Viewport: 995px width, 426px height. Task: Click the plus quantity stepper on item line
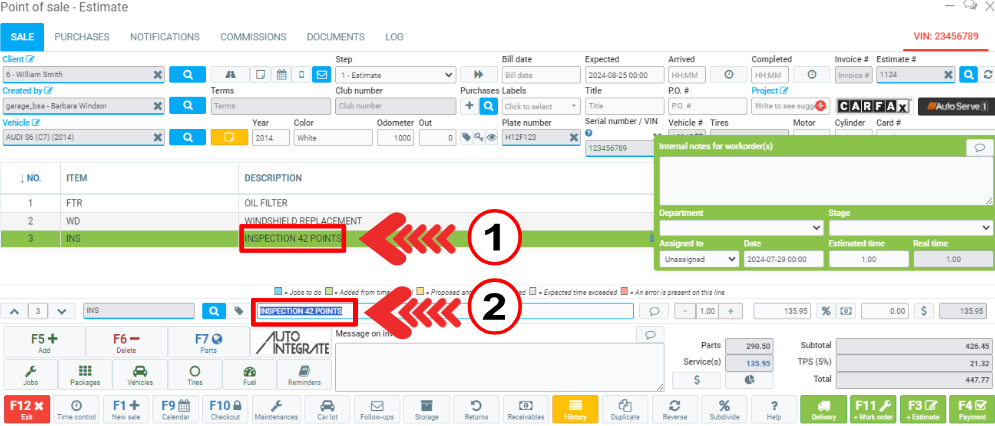point(730,311)
